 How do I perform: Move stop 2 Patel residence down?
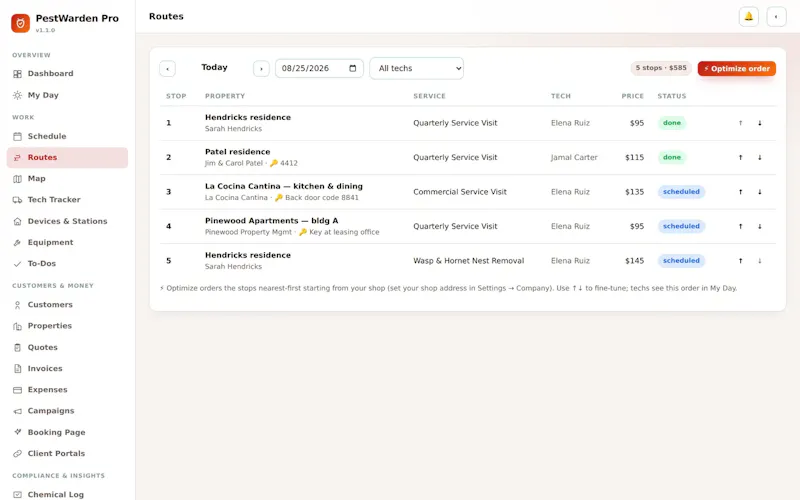[760, 158]
